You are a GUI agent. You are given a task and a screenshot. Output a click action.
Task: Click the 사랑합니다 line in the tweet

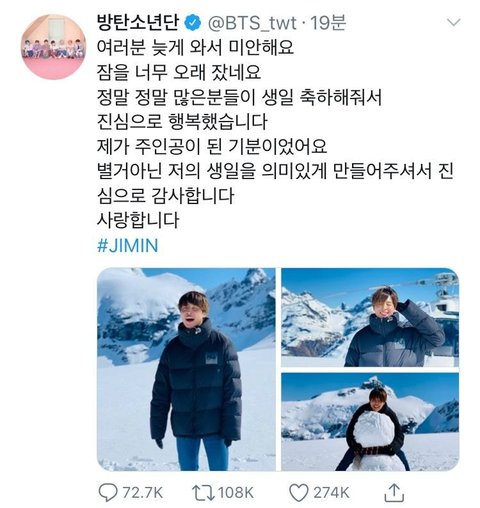(x=138, y=220)
